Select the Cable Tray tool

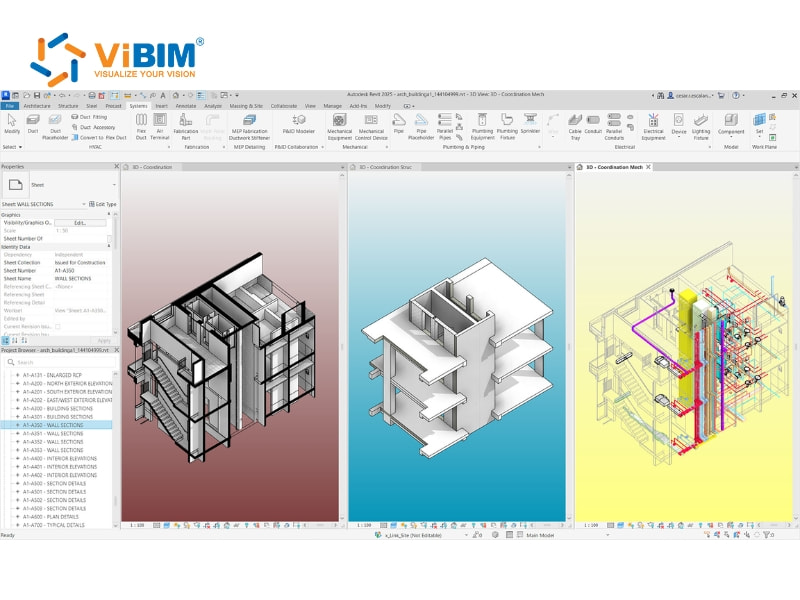point(575,125)
